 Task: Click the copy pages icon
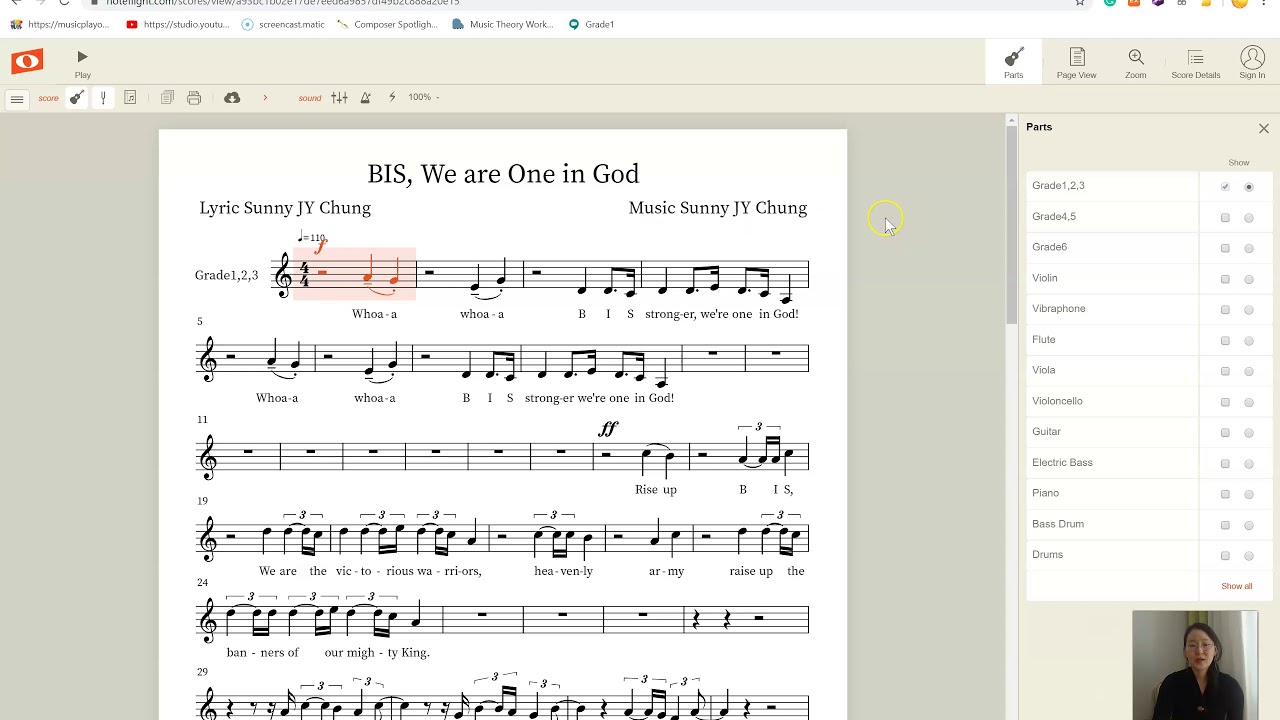pos(167,98)
